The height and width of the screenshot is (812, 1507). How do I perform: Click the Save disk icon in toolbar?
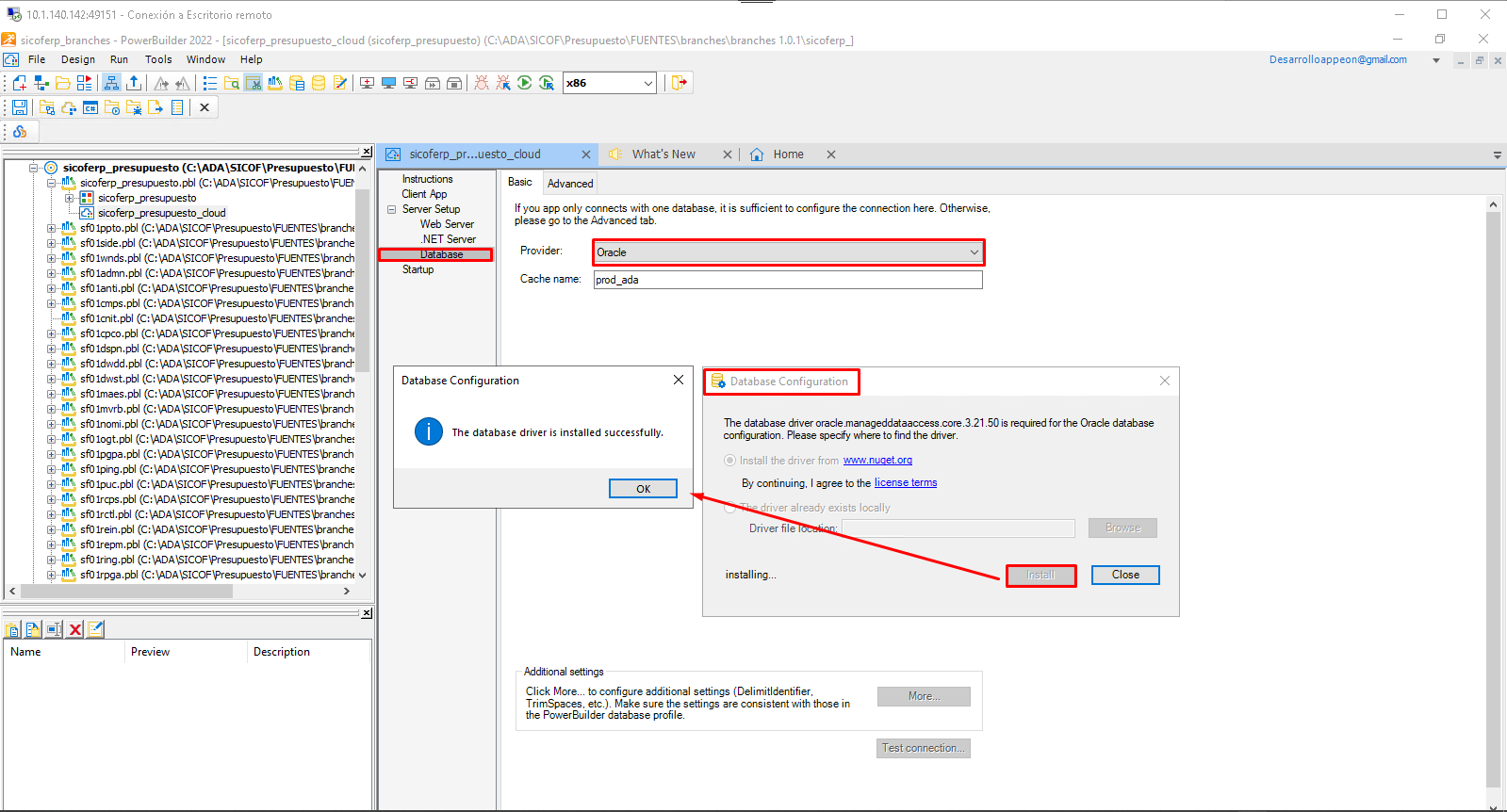click(19, 107)
